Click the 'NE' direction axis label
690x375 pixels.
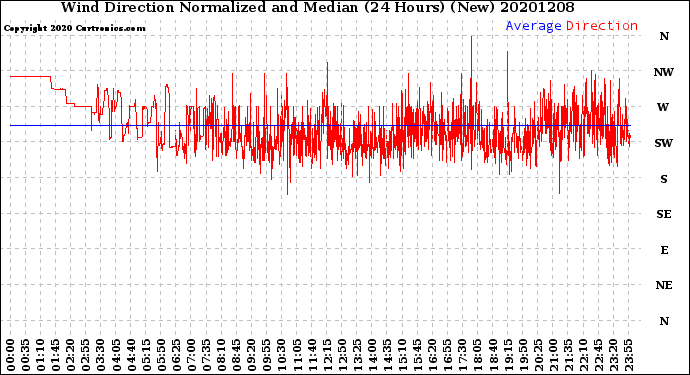[664, 286]
